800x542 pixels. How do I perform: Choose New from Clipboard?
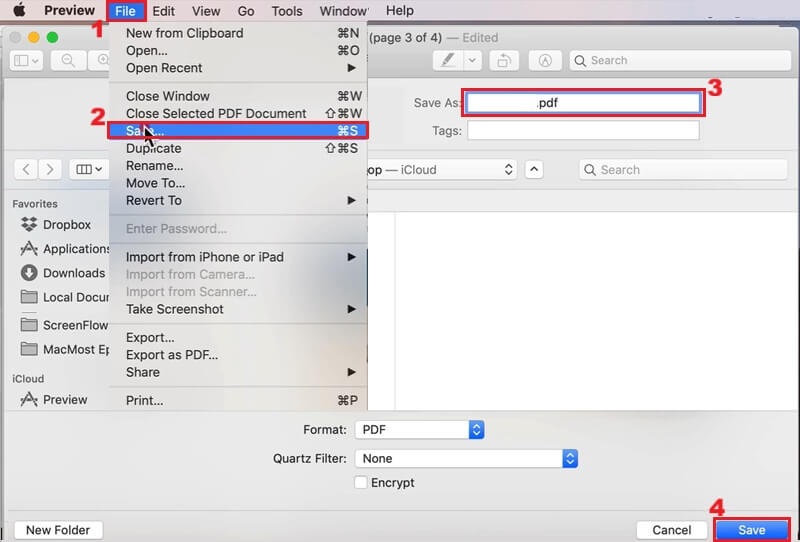[238, 33]
